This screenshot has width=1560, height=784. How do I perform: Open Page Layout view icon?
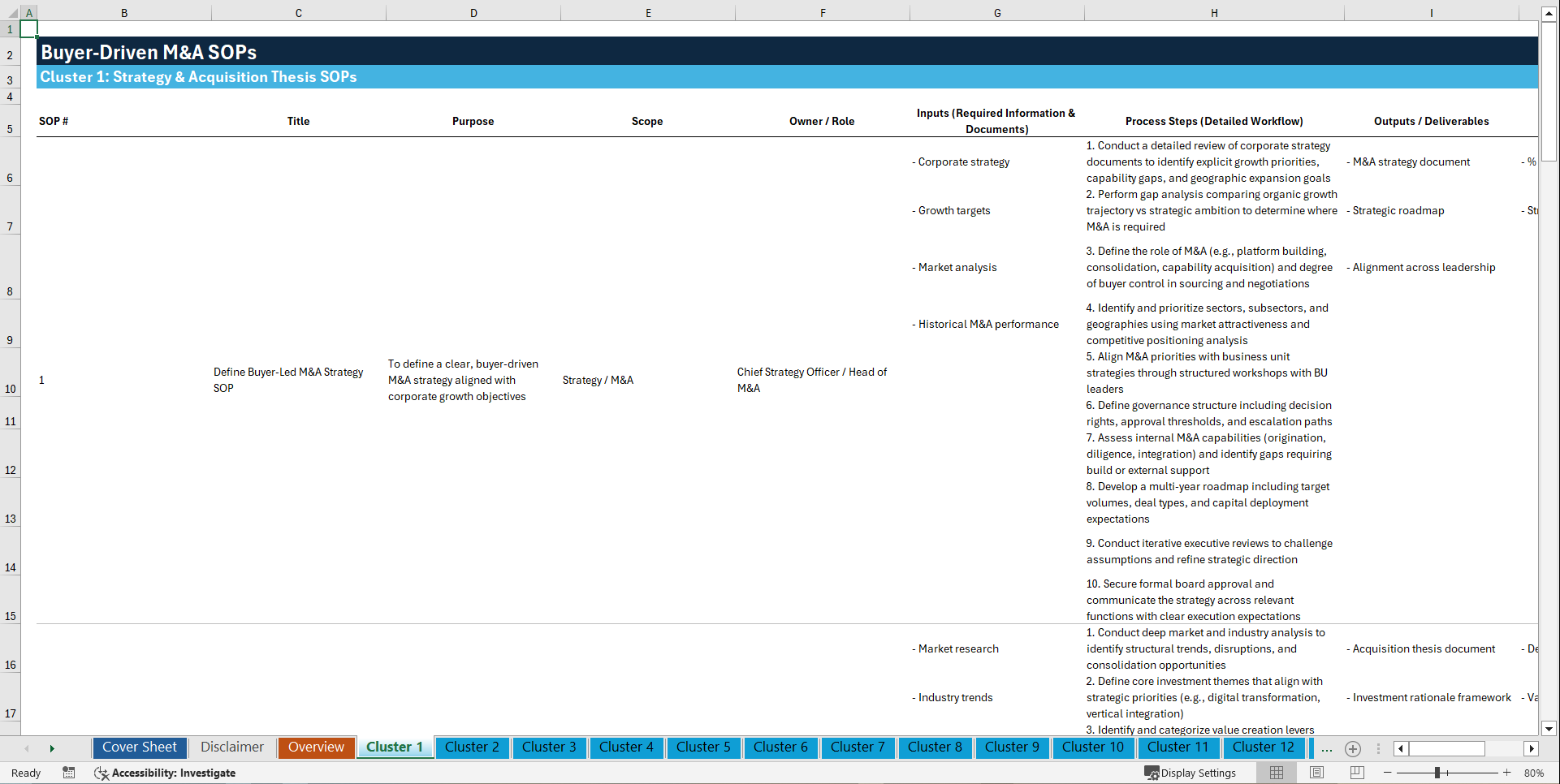pos(1316,773)
